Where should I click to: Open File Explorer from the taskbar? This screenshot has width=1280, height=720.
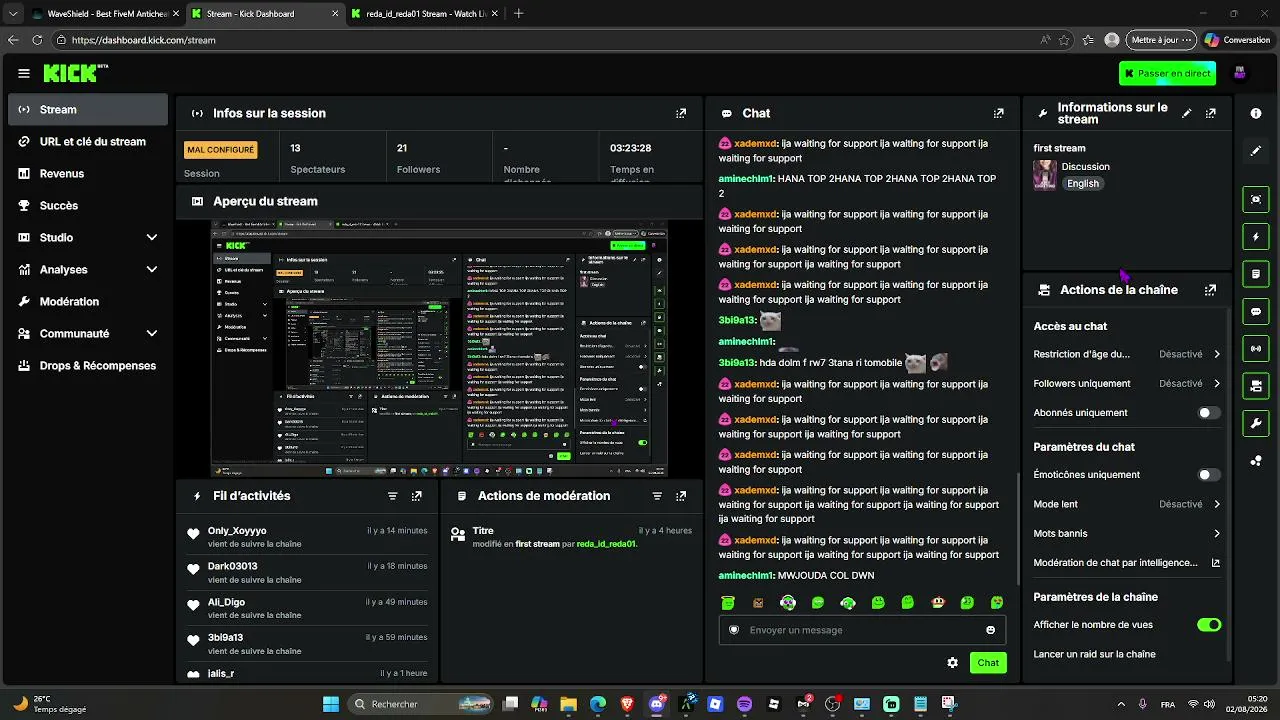tap(568, 704)
